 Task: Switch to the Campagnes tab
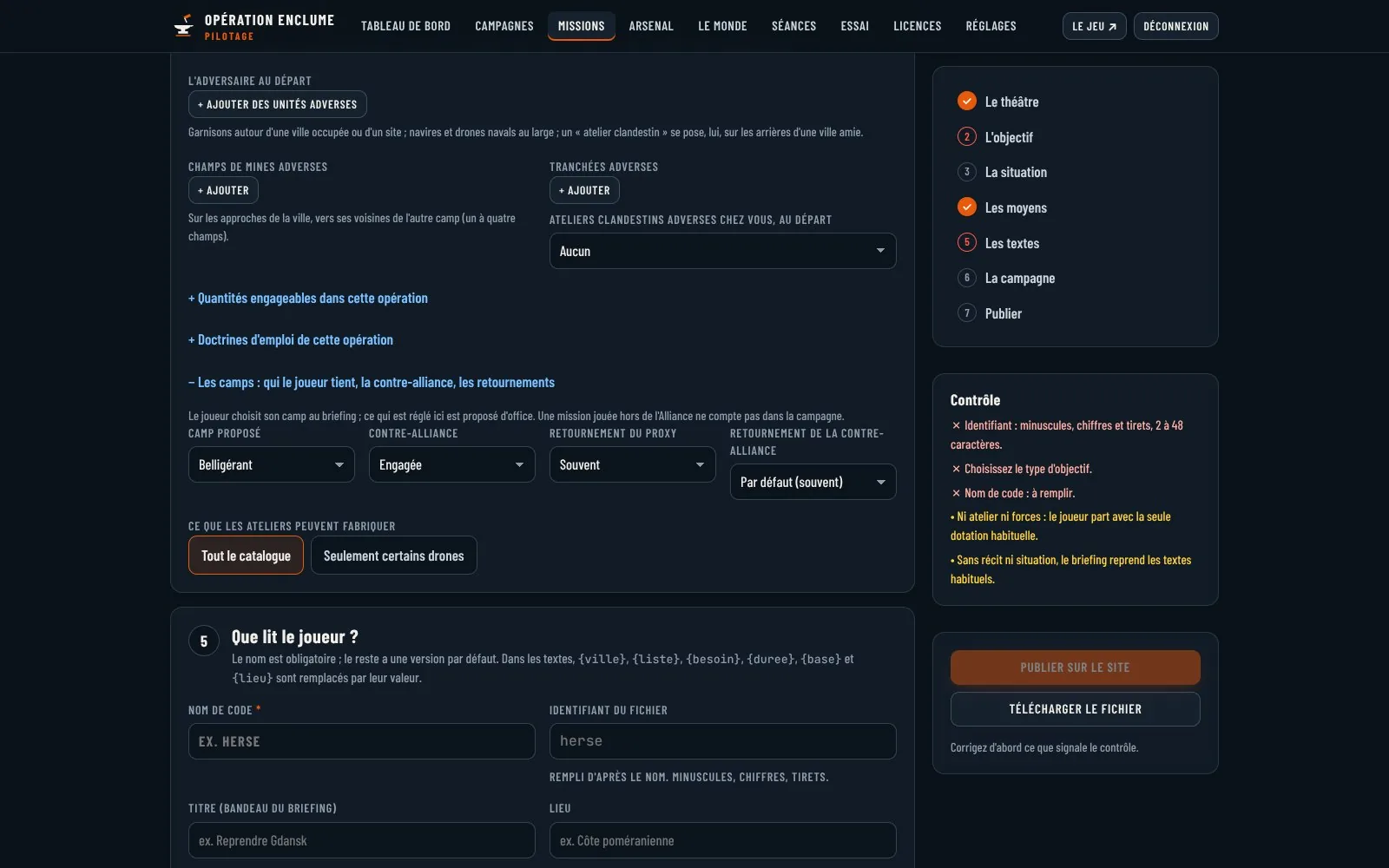point(504,26)
